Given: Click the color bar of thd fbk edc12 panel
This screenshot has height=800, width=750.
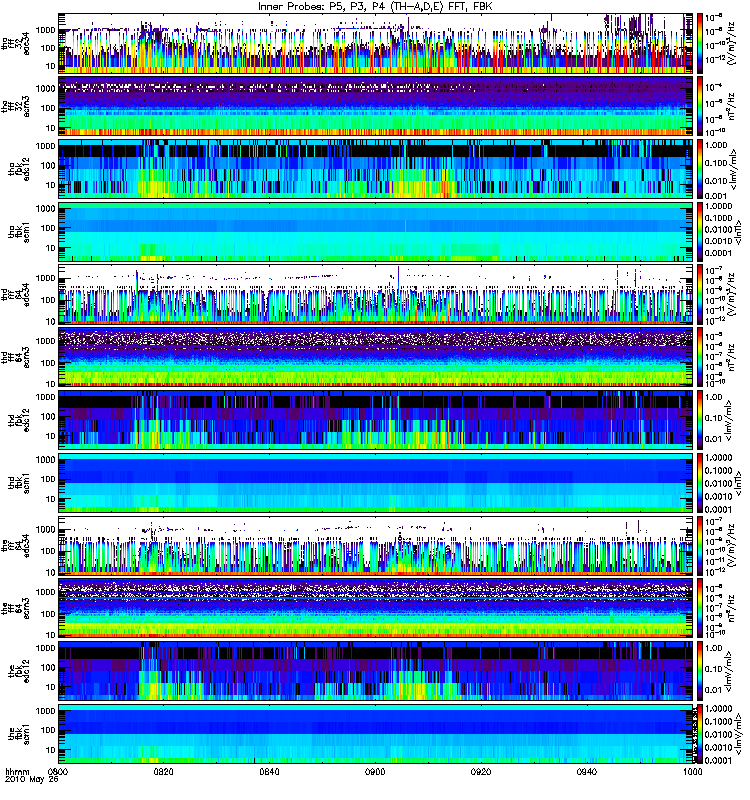Looking at the screenshot, I should click(x=700, y=420).
